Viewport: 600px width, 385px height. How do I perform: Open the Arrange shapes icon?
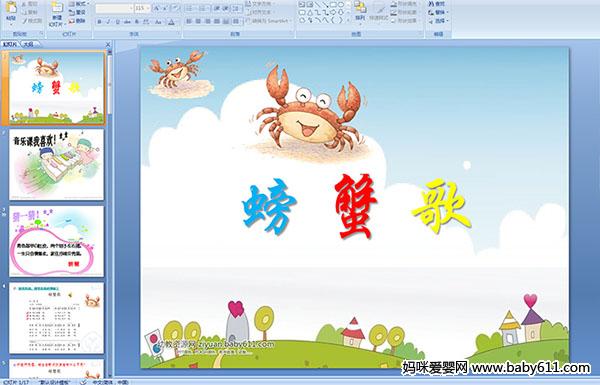click(x=360, y=7)
